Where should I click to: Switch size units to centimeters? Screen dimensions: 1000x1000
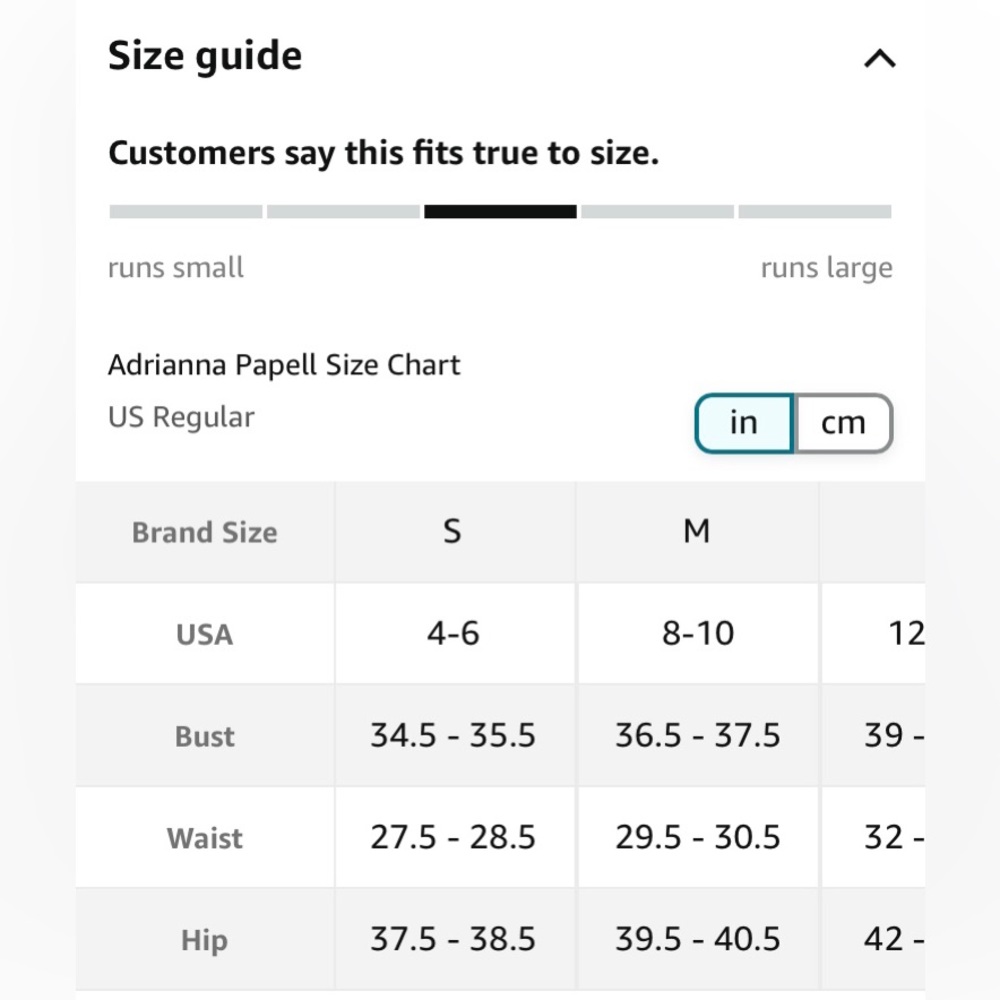[x=842, y=423]
